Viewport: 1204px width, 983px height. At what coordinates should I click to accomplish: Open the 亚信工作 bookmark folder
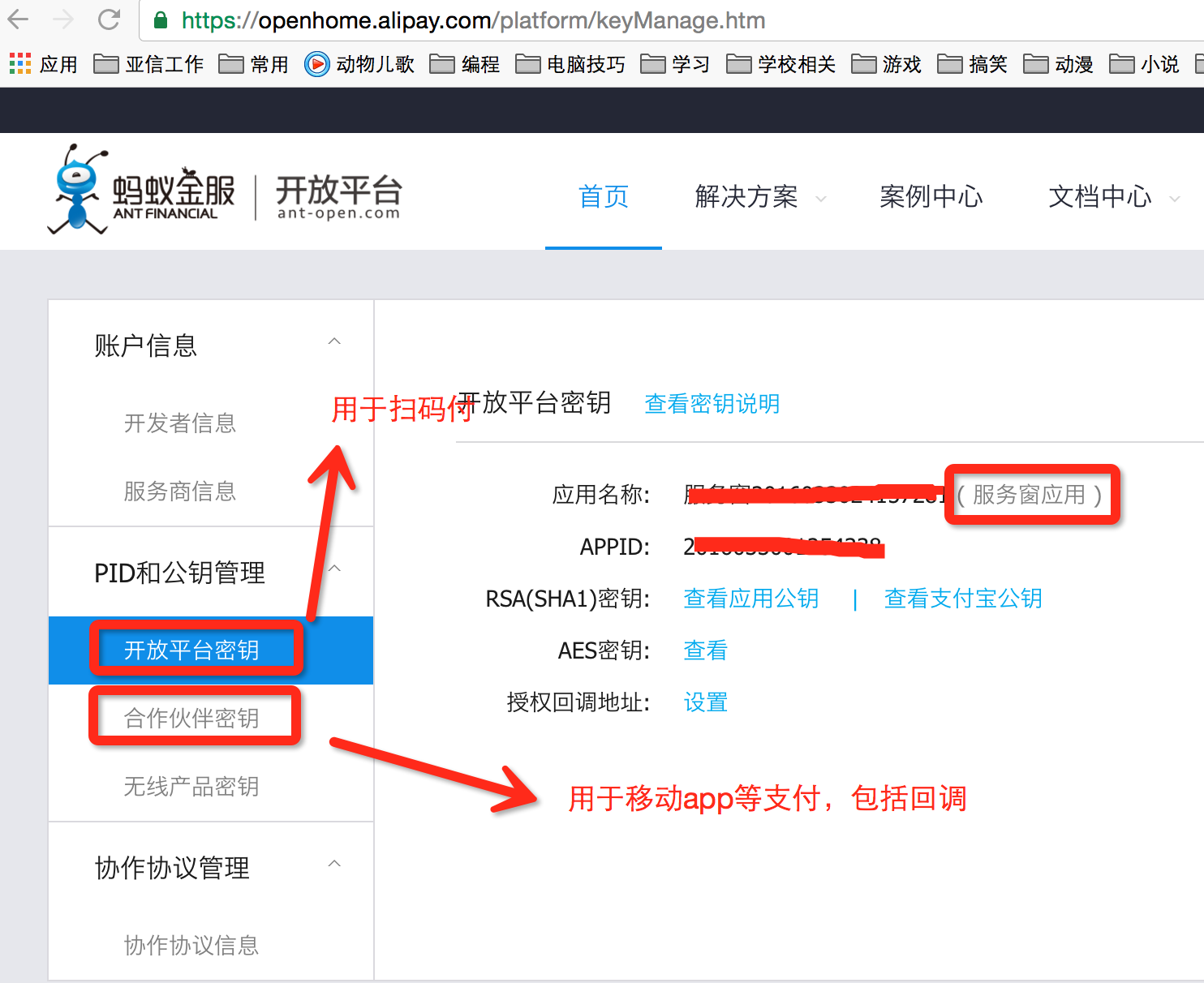[x=148, y=64]
